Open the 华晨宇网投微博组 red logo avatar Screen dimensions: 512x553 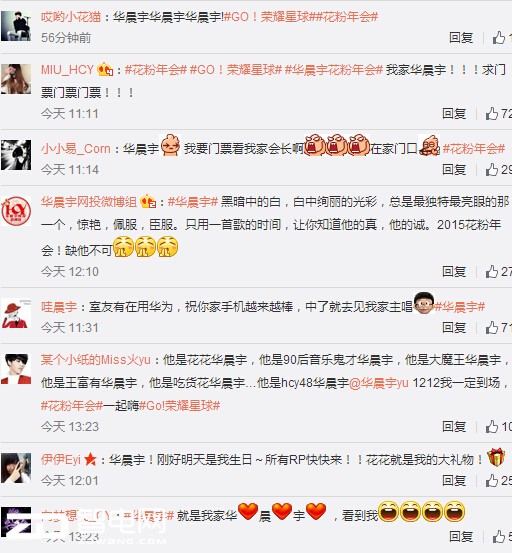(x=16, y=211)
